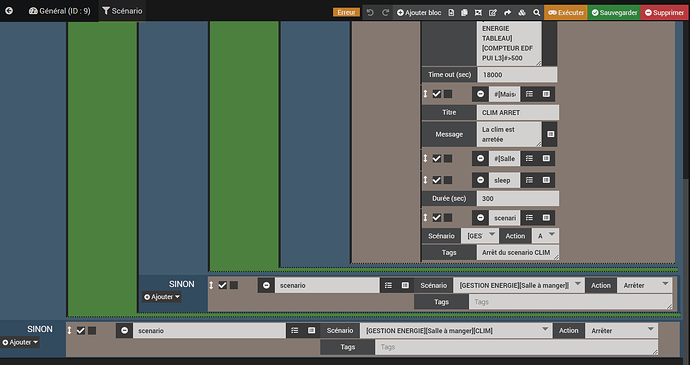Open the Action dropdown showing A
This screenshot has width=690, height=365.
coord(545,236)
